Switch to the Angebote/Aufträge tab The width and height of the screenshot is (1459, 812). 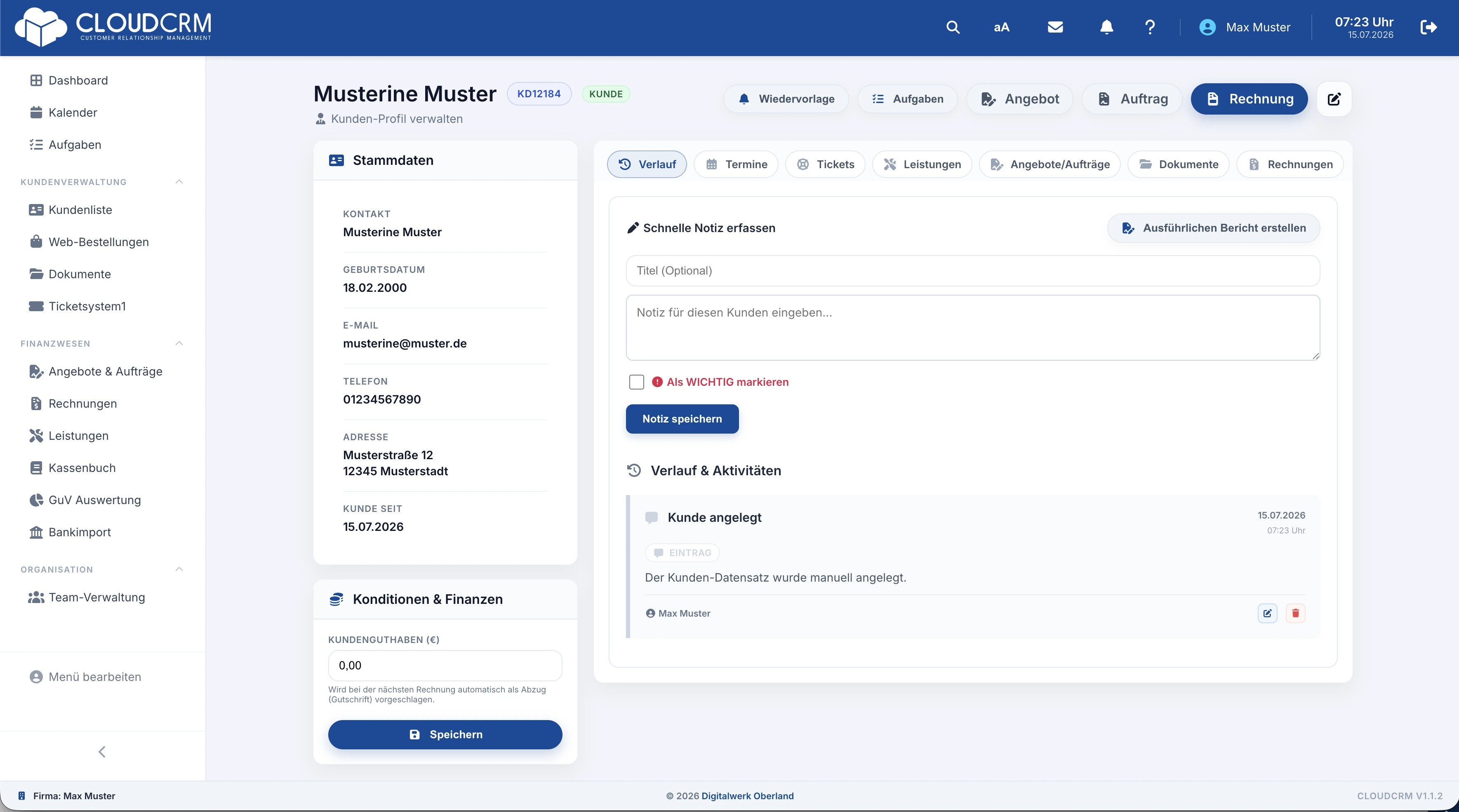(x=1049, y=164)
